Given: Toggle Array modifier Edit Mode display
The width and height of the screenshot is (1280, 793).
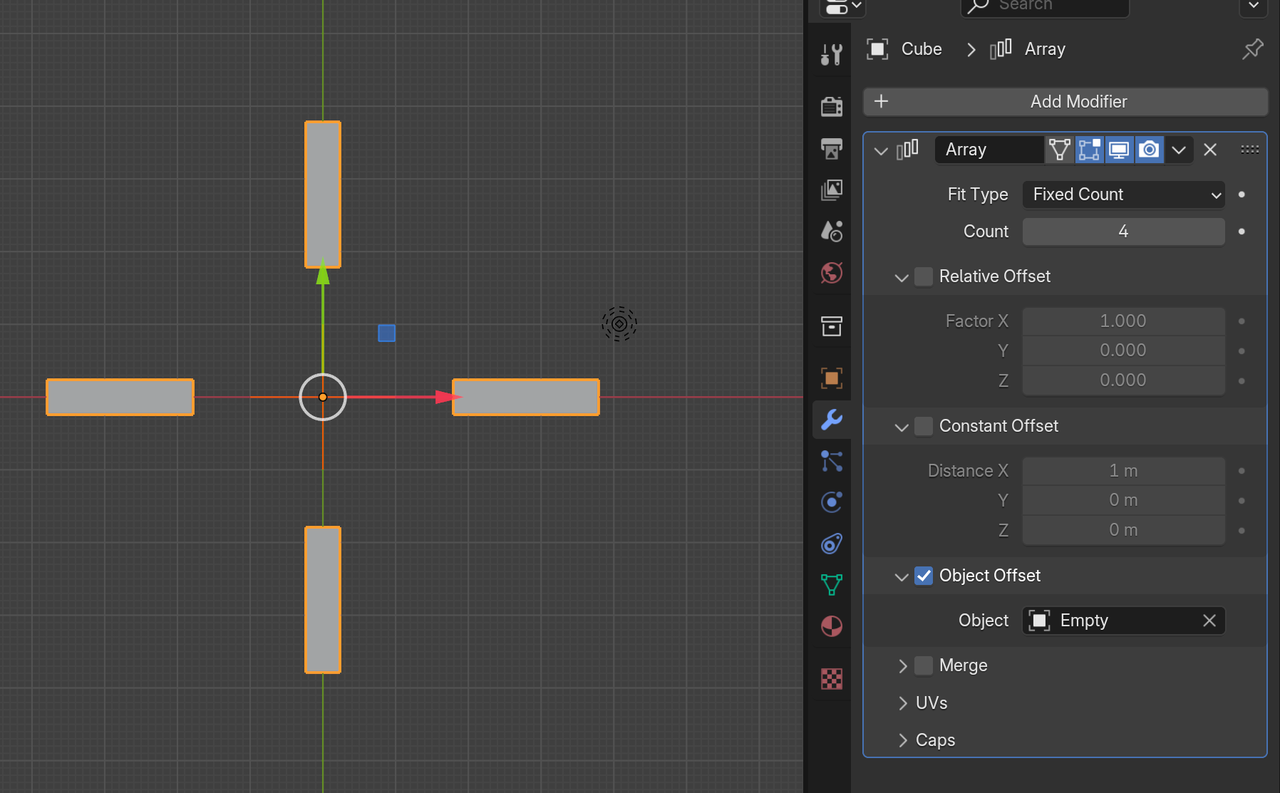Looking at the screenshot, I should point(1090,150).
